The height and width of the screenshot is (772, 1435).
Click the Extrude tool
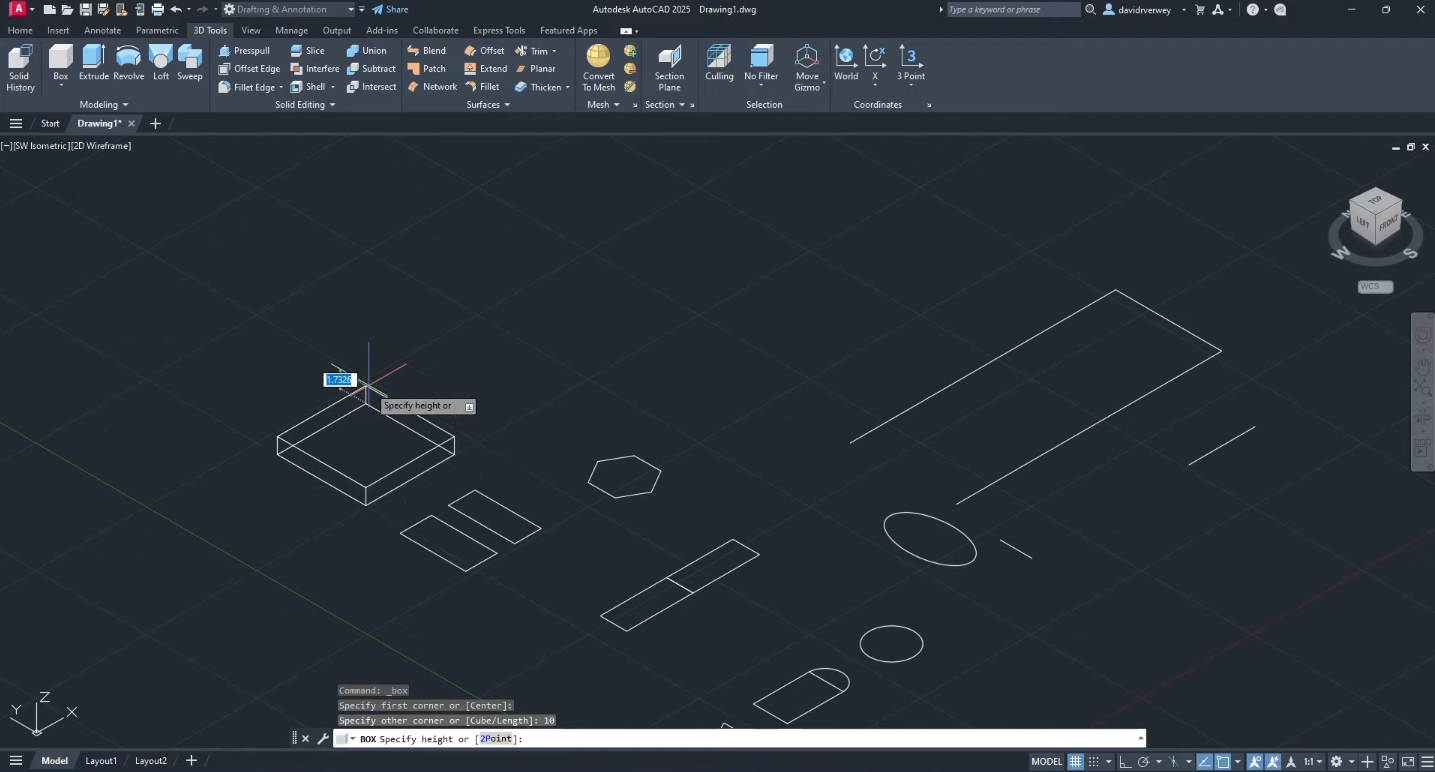coord(94,62)
